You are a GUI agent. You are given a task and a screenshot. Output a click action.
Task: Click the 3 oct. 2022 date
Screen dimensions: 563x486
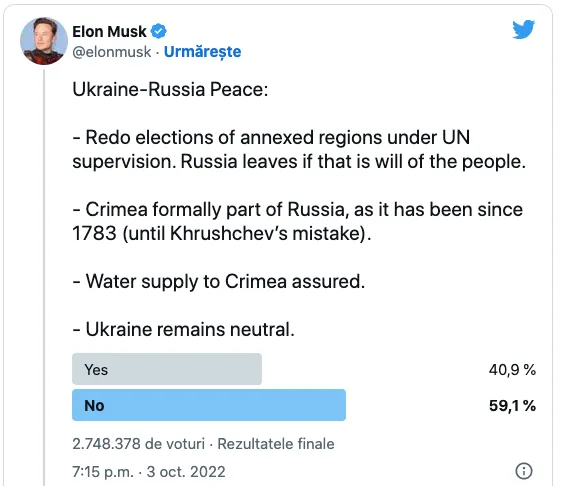pyautogui.click(x=186, y=472)
